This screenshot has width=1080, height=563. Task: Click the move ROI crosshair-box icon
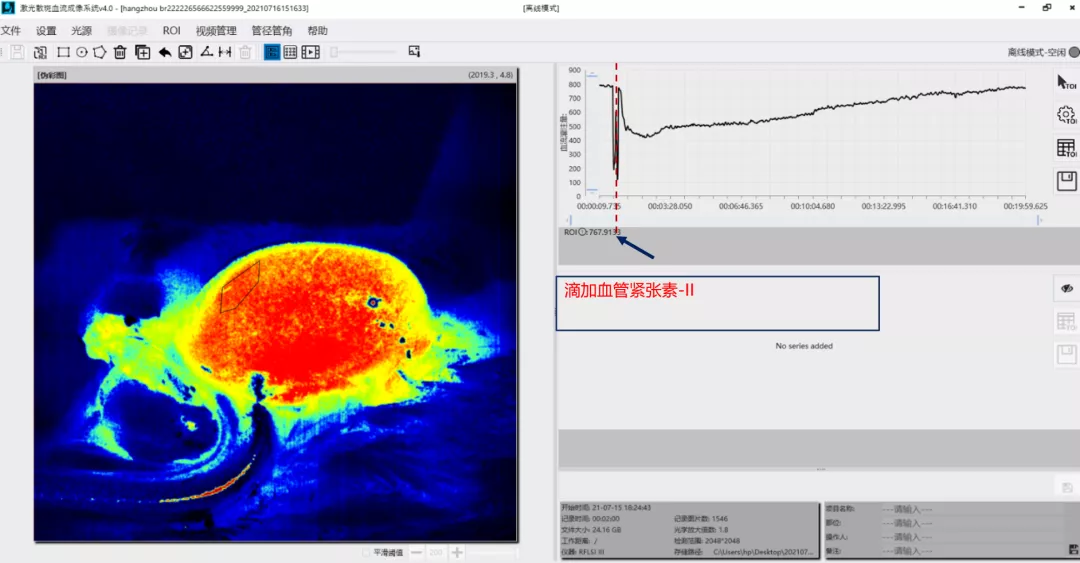185,52
